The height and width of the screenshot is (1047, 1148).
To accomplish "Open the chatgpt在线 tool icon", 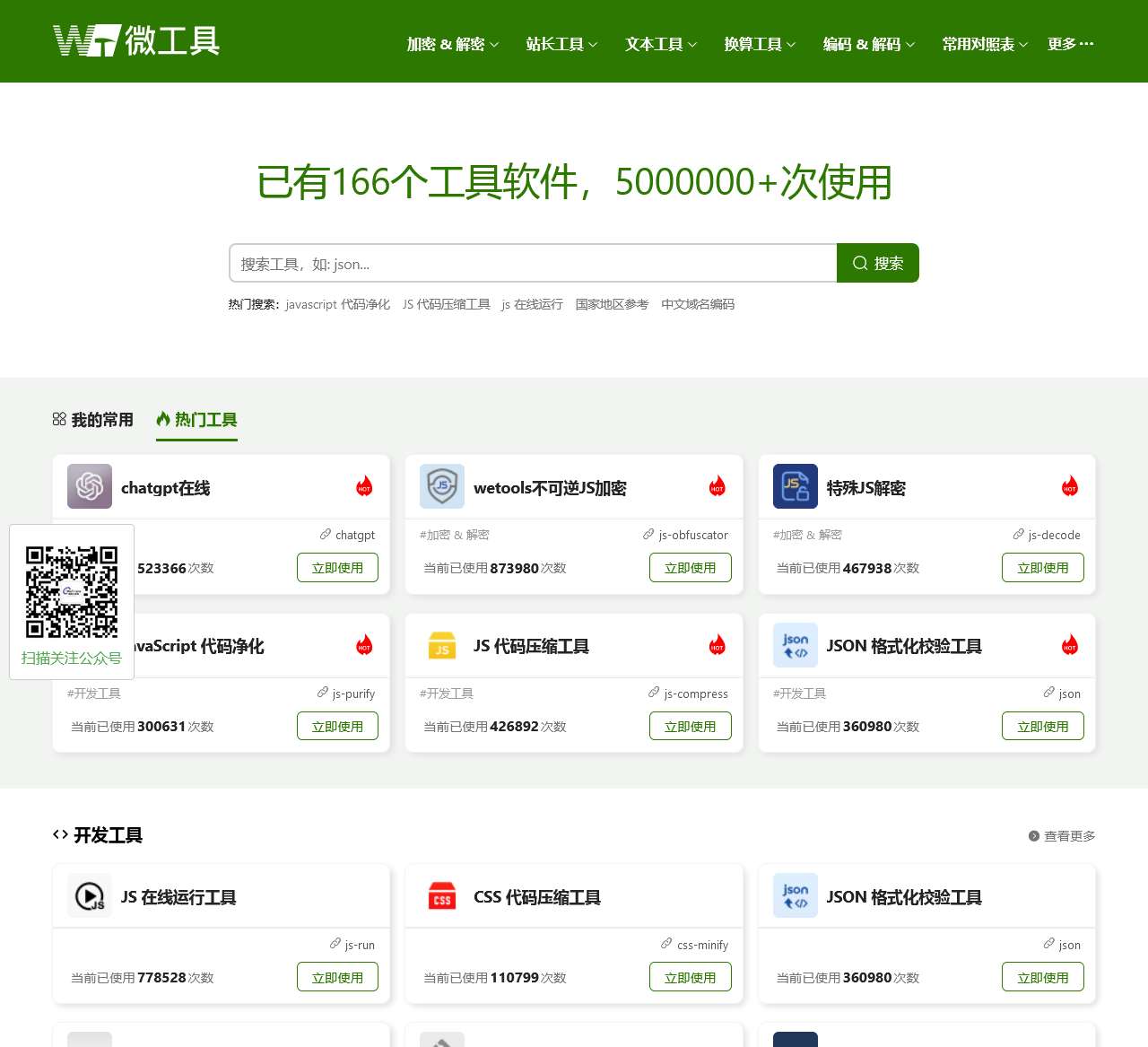I will 90,486.
